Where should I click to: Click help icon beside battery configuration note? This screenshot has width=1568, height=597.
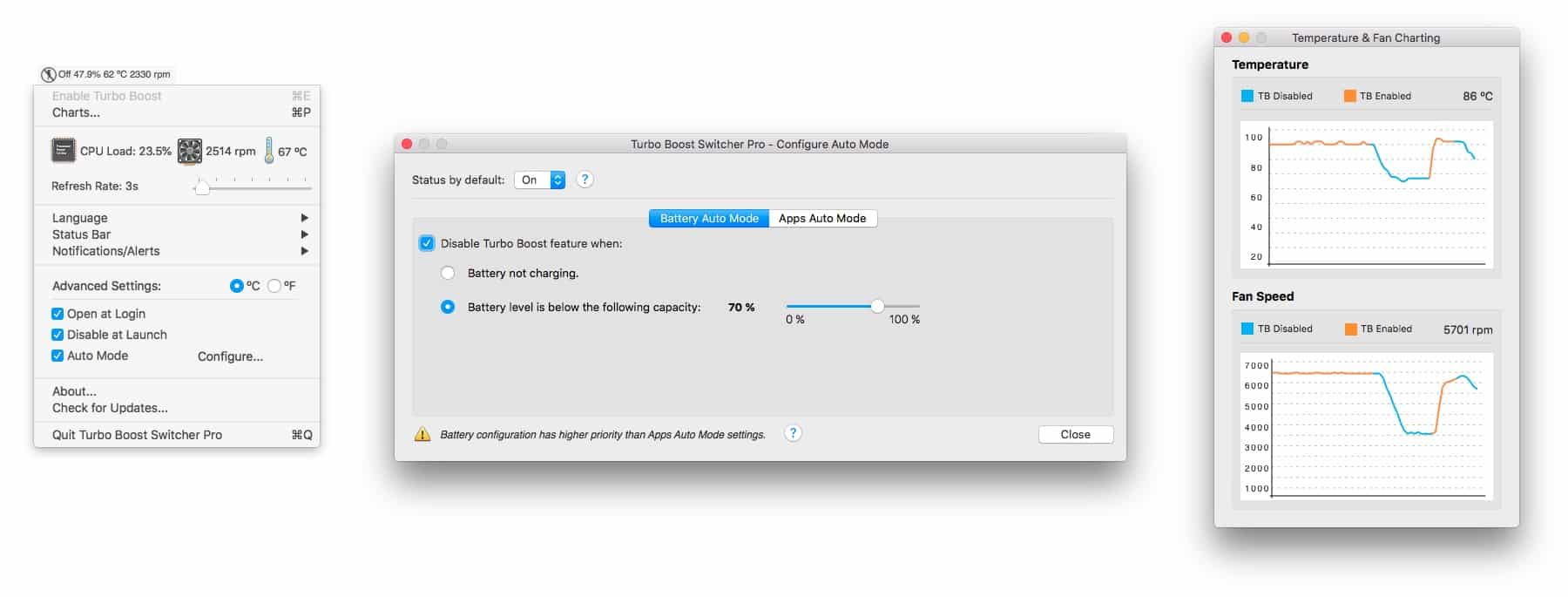(x=793, y=433)
